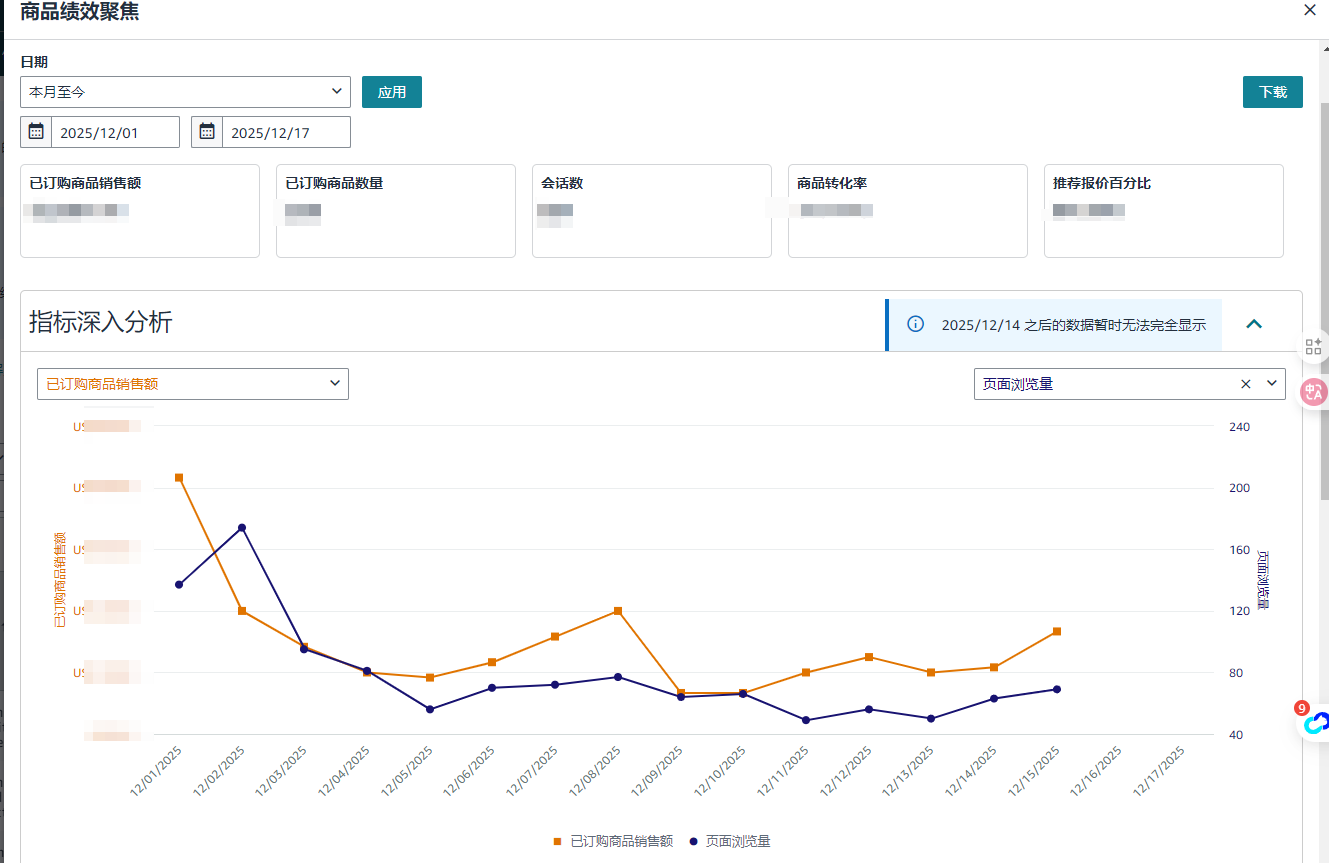Image resolution: width=1329 pixels, height=863 pixels.
Task: Toggle 页面浏览量 series in chart legend
Action: pos(730,842)
